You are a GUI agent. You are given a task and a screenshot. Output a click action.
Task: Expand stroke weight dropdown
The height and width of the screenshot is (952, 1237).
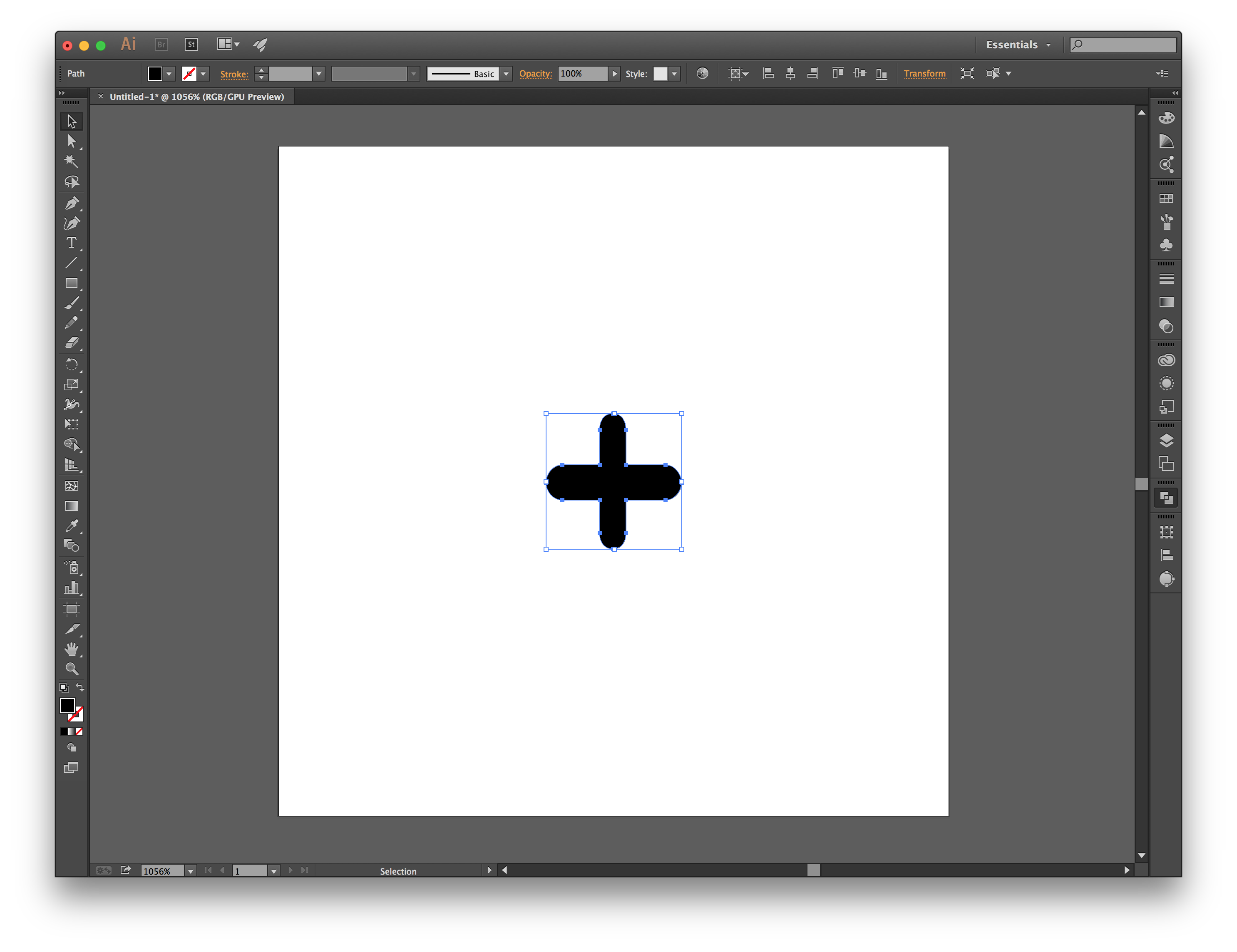tap(319, 74)
